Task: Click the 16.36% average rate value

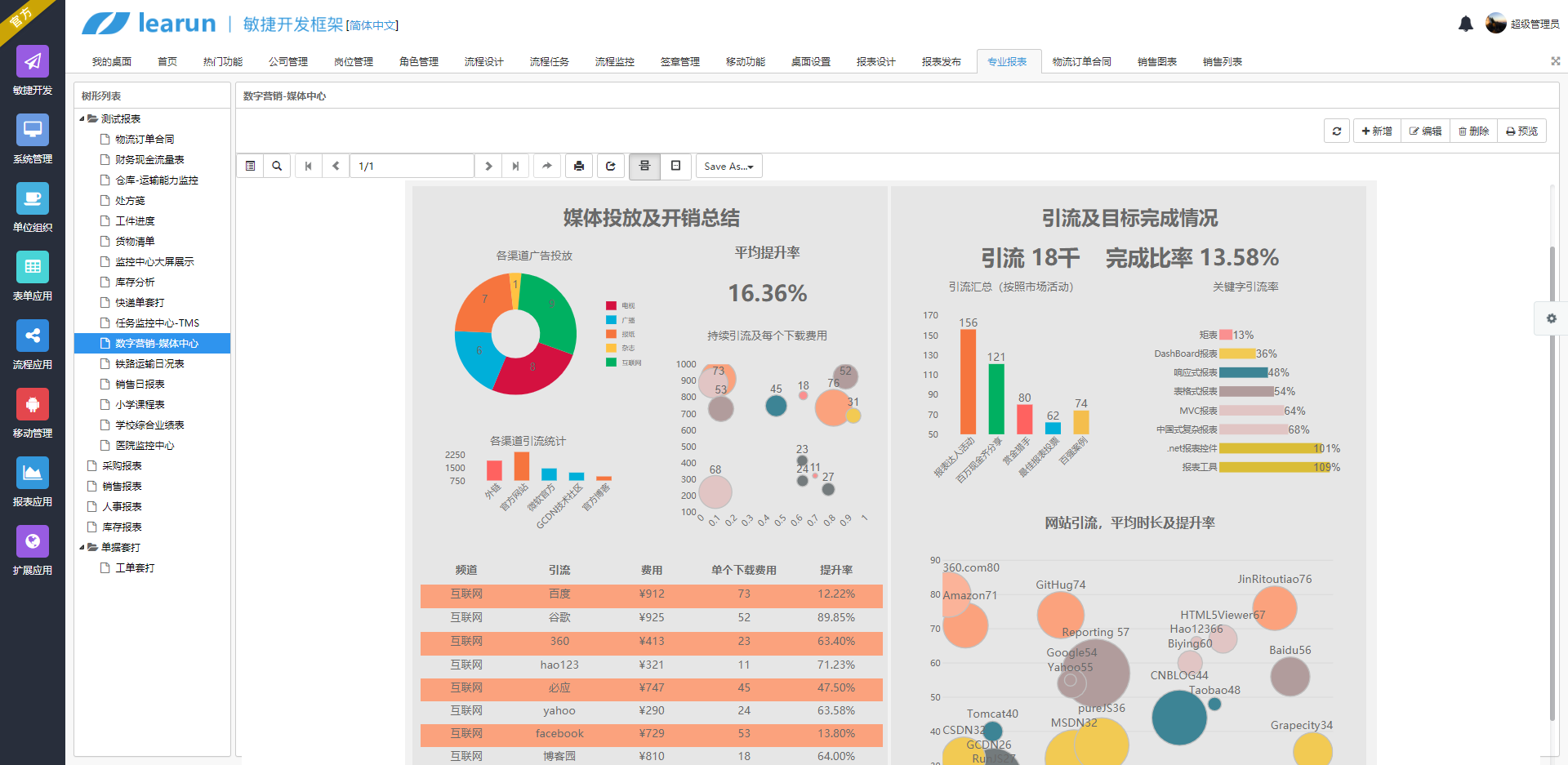Action: coord(768,293)
